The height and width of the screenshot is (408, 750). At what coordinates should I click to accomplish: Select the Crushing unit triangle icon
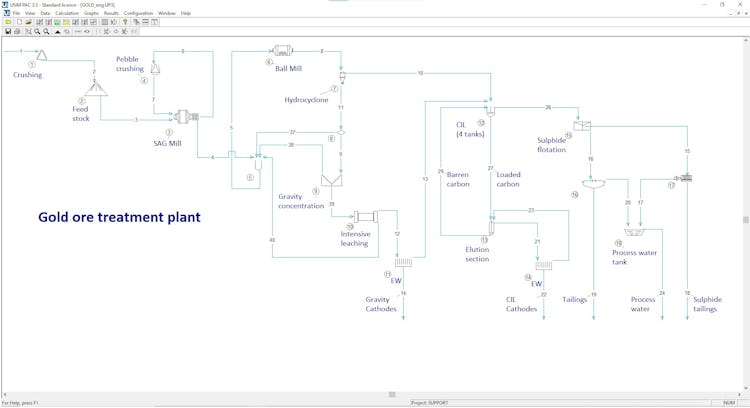click(x=42, y=55)
